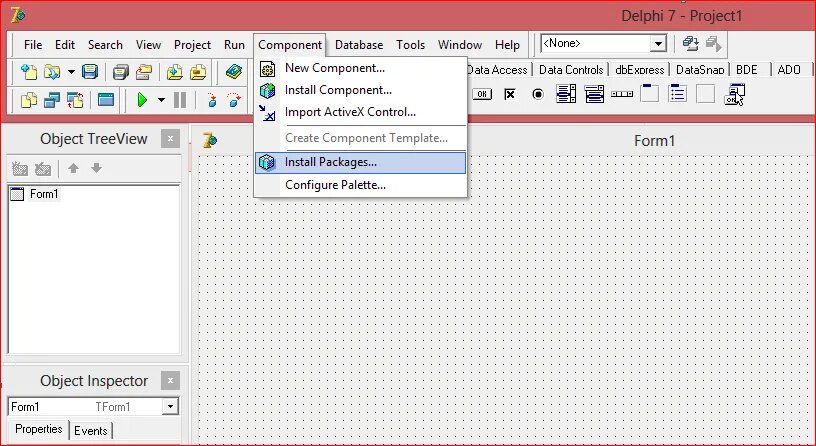The width and height of the screenshot is (816, 446).
Task: Switch to the dbExpress palette tab
Action: click(x=640, y=69)
